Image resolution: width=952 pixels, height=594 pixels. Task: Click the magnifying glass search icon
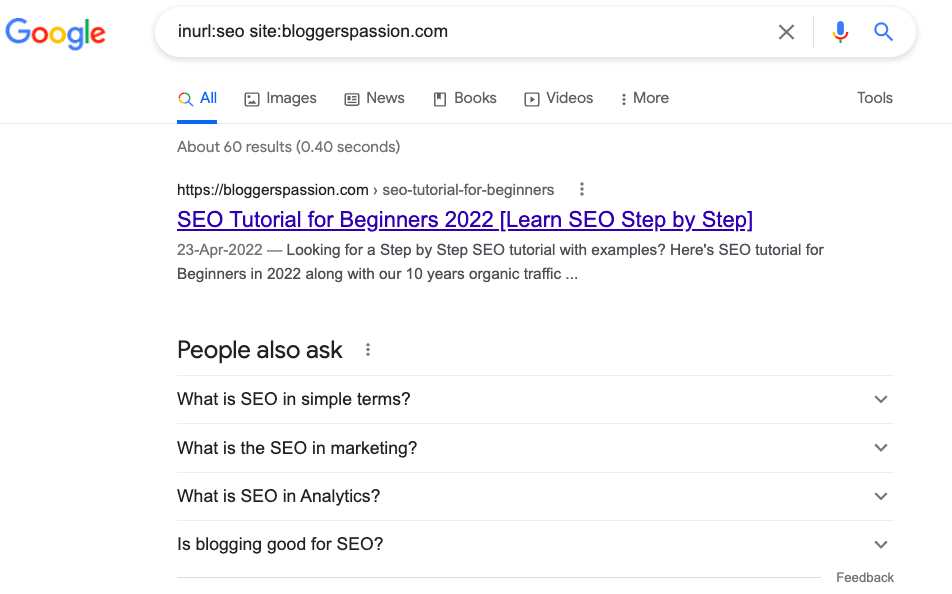tap(883, 32)
